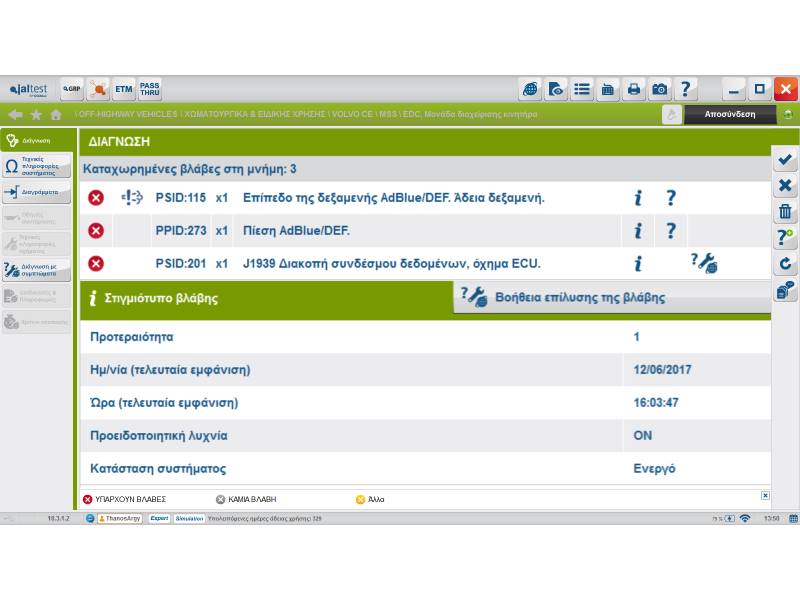The width and height of the screenshot is (800, 600).
Task: Switch to Βοήθεια επίλυσης της βλάβης tab
Action: coord(580,297)
